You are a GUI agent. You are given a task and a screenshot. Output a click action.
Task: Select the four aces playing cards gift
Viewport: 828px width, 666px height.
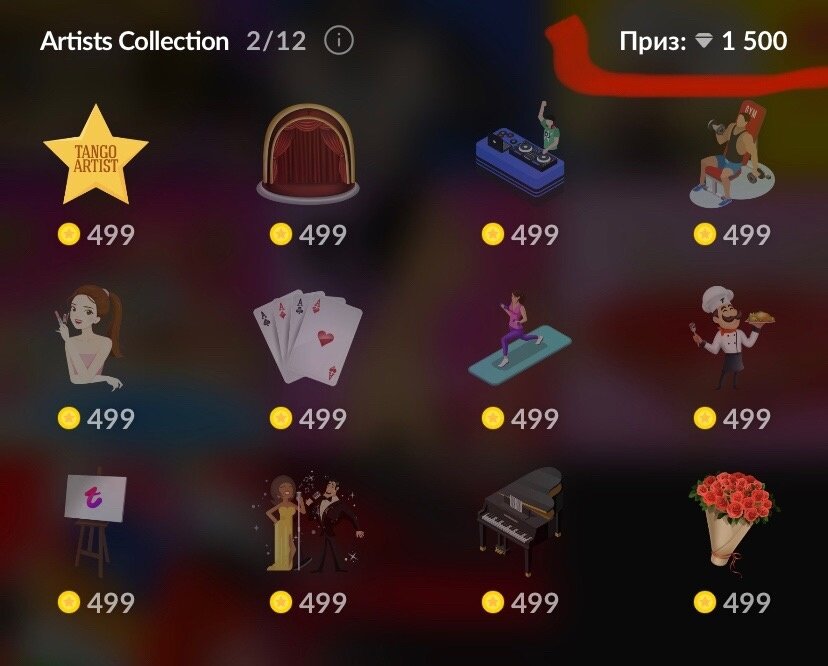tap(308, 337)
